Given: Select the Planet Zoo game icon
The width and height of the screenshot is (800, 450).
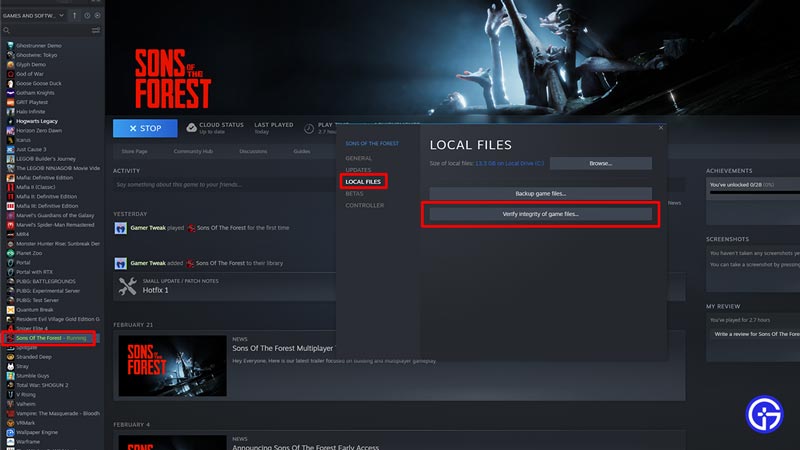Looking at the screenshot, I should pyautogui.click(x=10, y=253).
